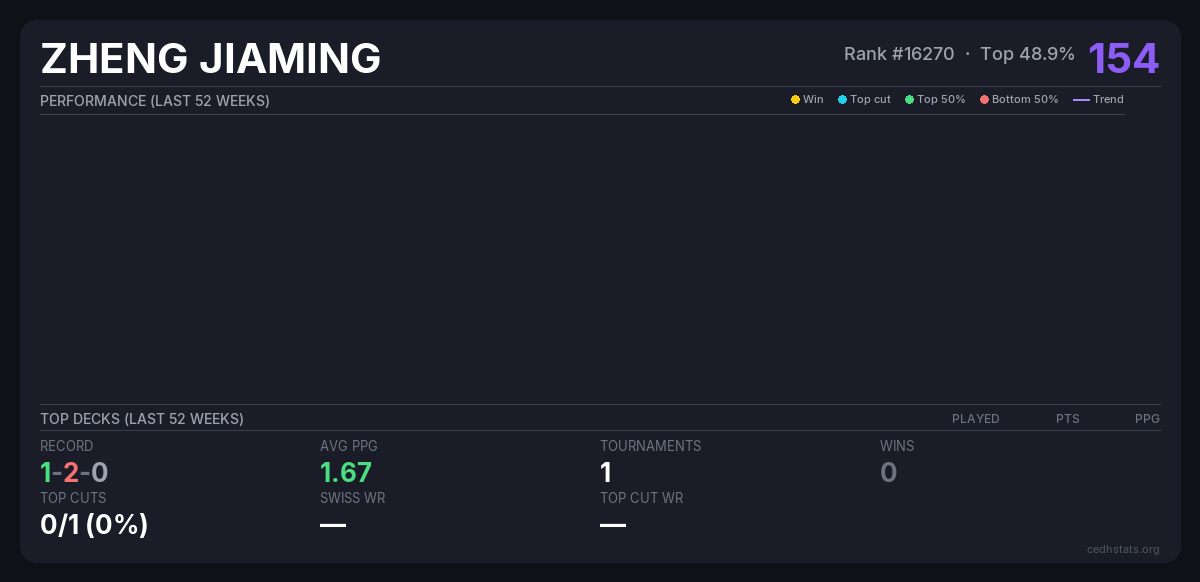Screen dimensions: 1200x582
Task: Click the green Top 50% legend dot
Action: (x=909, y=100)
